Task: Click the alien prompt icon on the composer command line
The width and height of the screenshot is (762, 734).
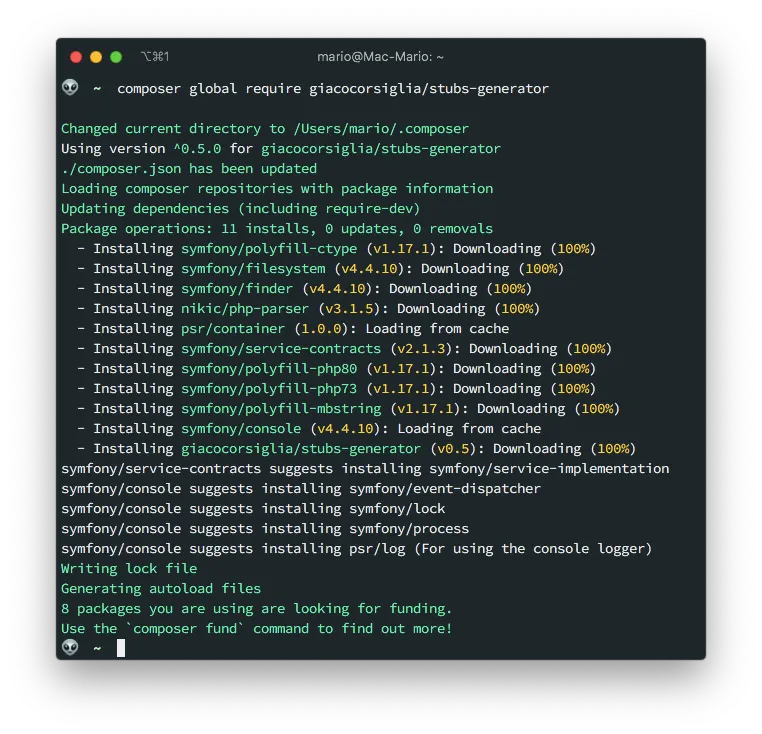Action: point(70,88)
